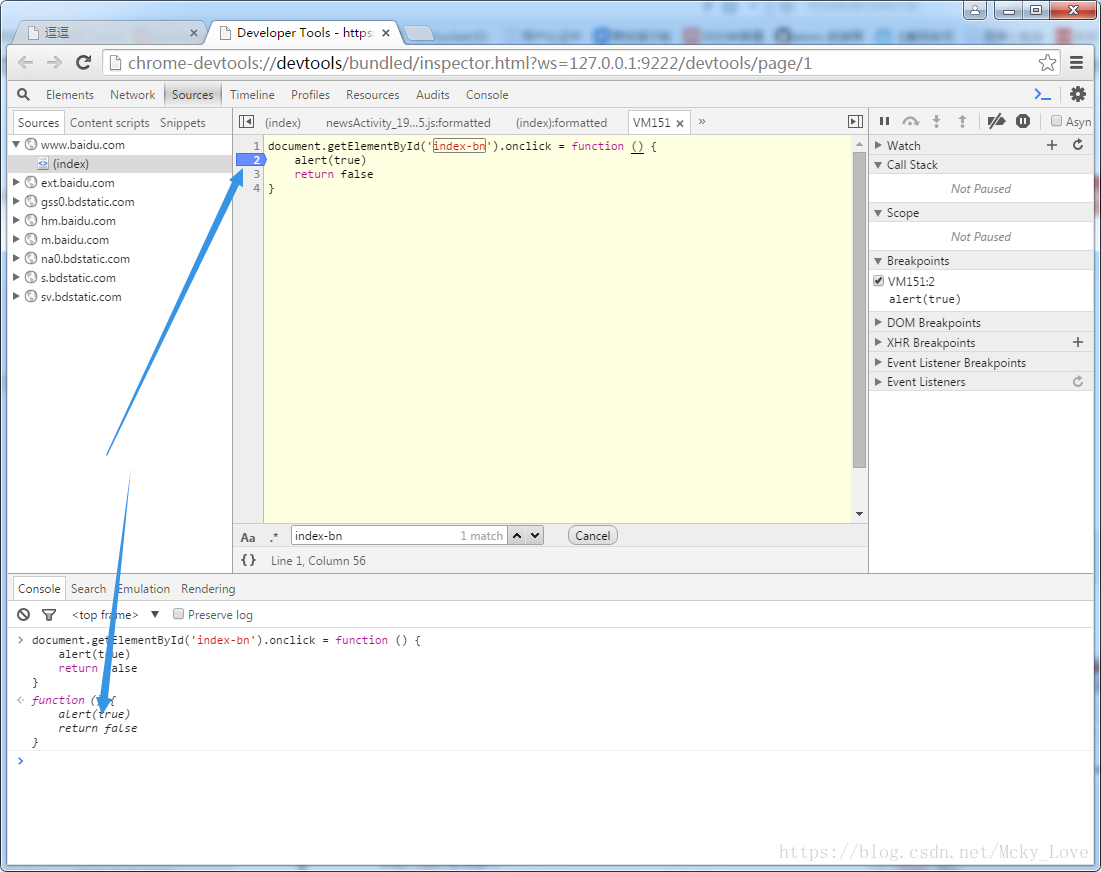Expand Event Listener Breakpoints section
The width and height of the screenshot is (1101, 872).
coord(878,362)
